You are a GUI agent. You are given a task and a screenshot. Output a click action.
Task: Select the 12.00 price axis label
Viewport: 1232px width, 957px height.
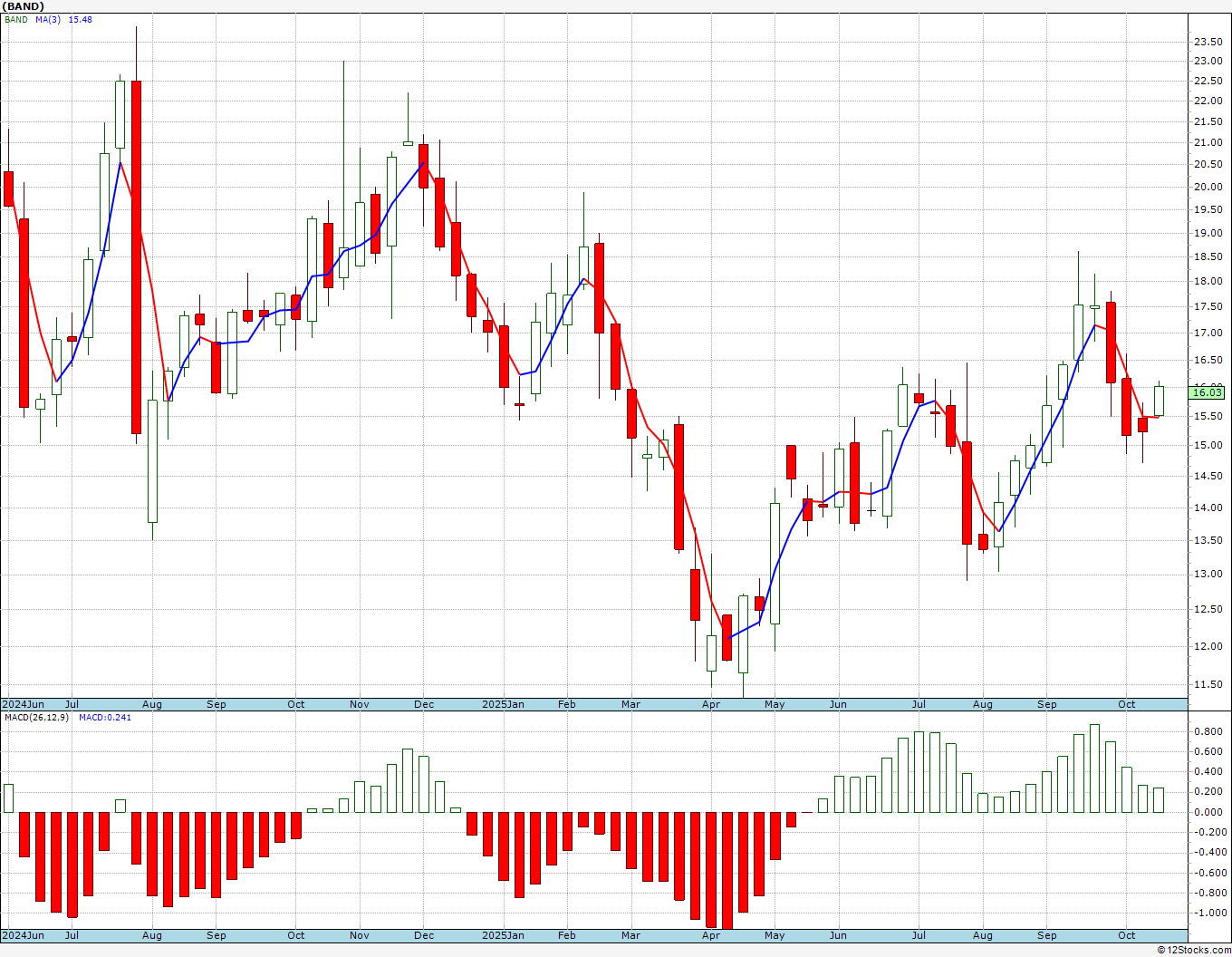[1208, 646]
